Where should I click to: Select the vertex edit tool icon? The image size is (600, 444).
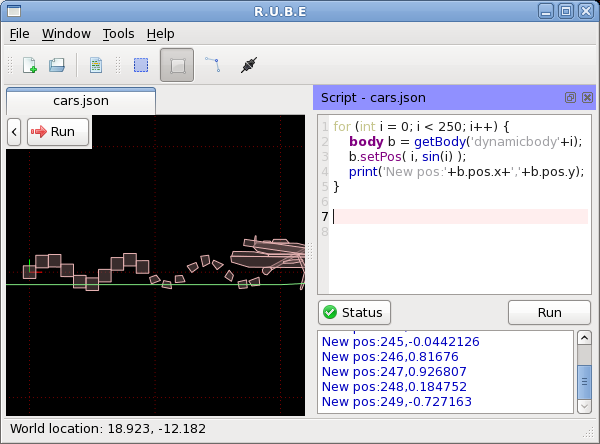click(212, 66)
